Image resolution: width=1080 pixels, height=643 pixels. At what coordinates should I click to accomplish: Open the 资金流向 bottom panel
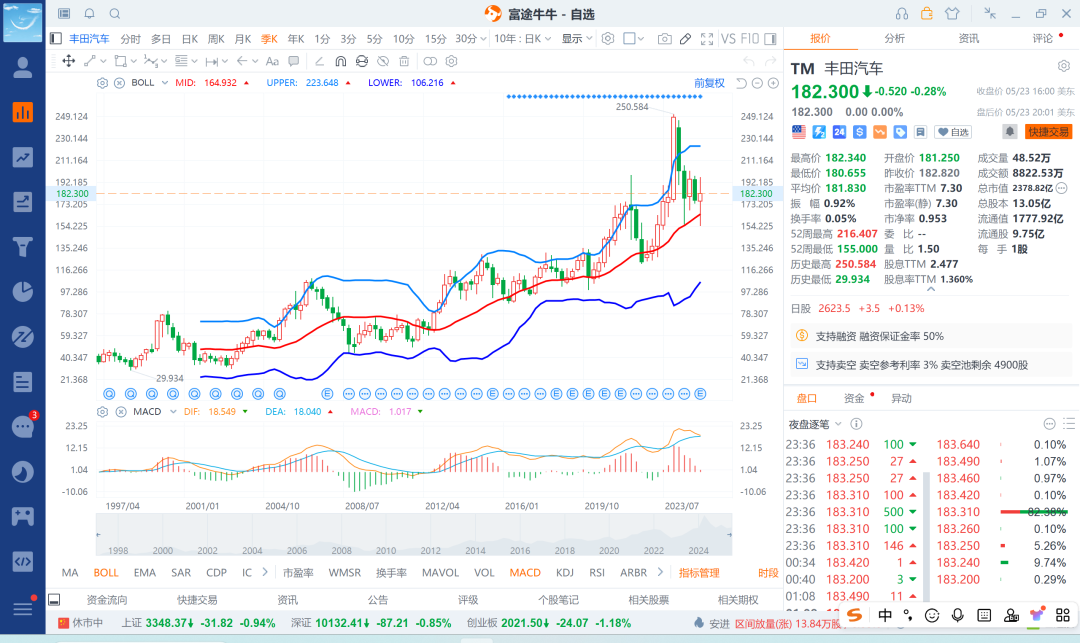(107, 600)
